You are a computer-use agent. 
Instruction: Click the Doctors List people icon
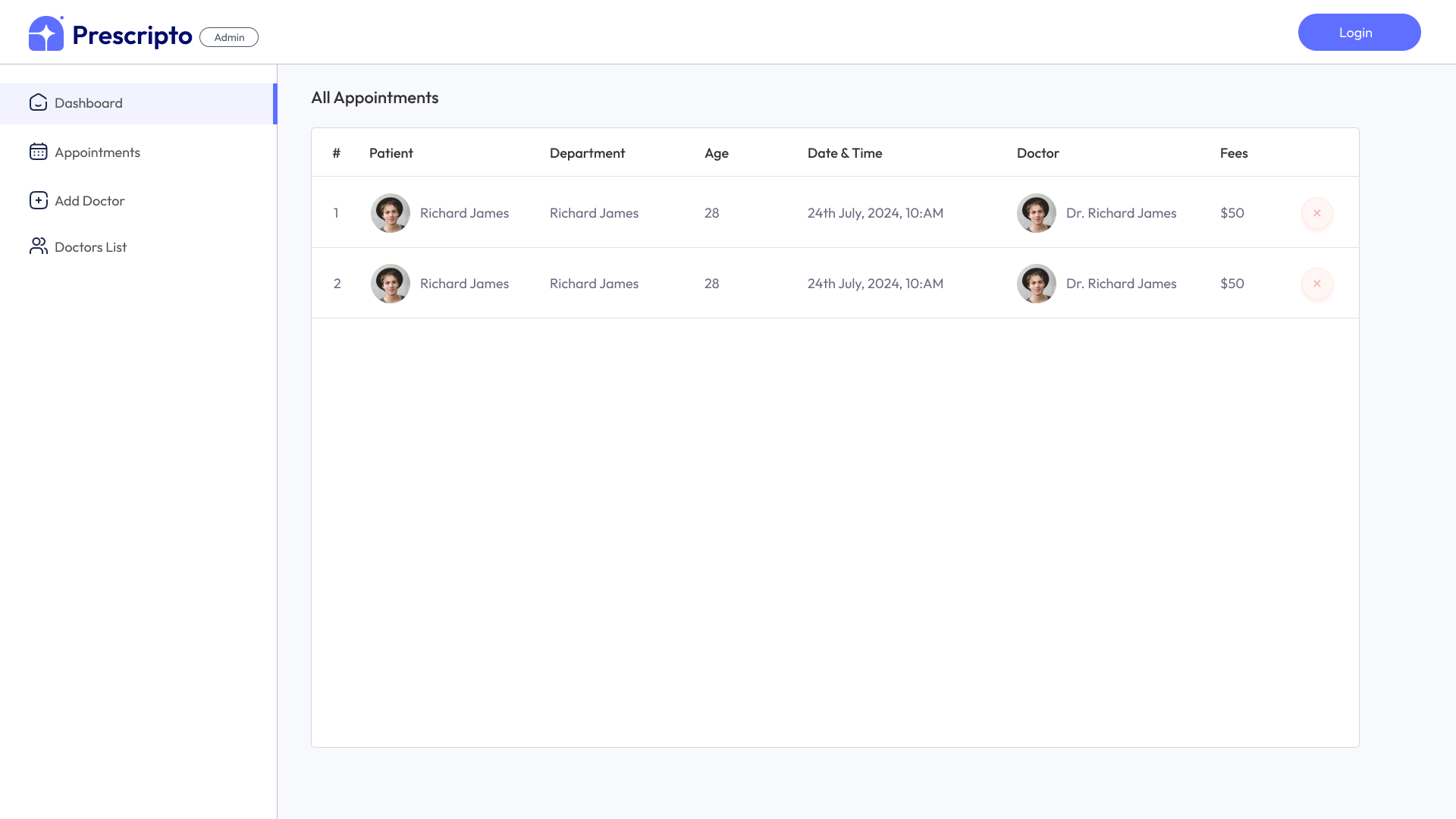click(x=39, y=246)
